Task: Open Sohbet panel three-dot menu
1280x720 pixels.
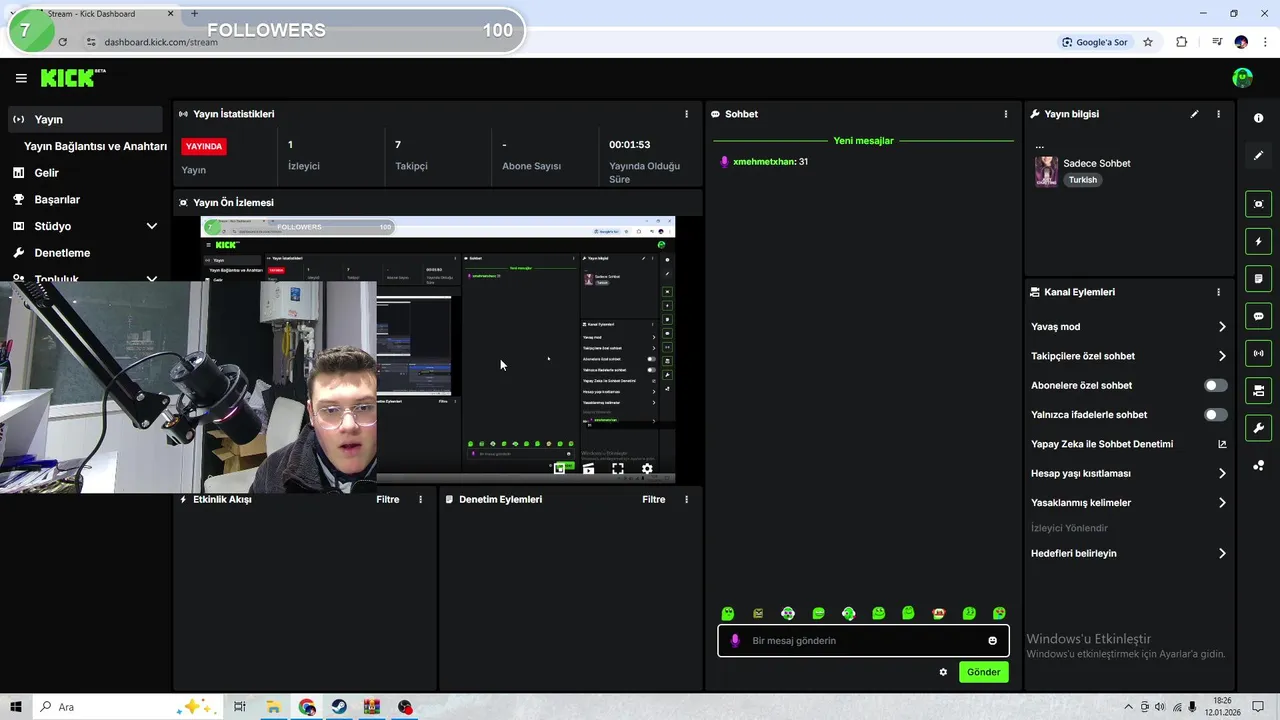Action: (1006, 114)
